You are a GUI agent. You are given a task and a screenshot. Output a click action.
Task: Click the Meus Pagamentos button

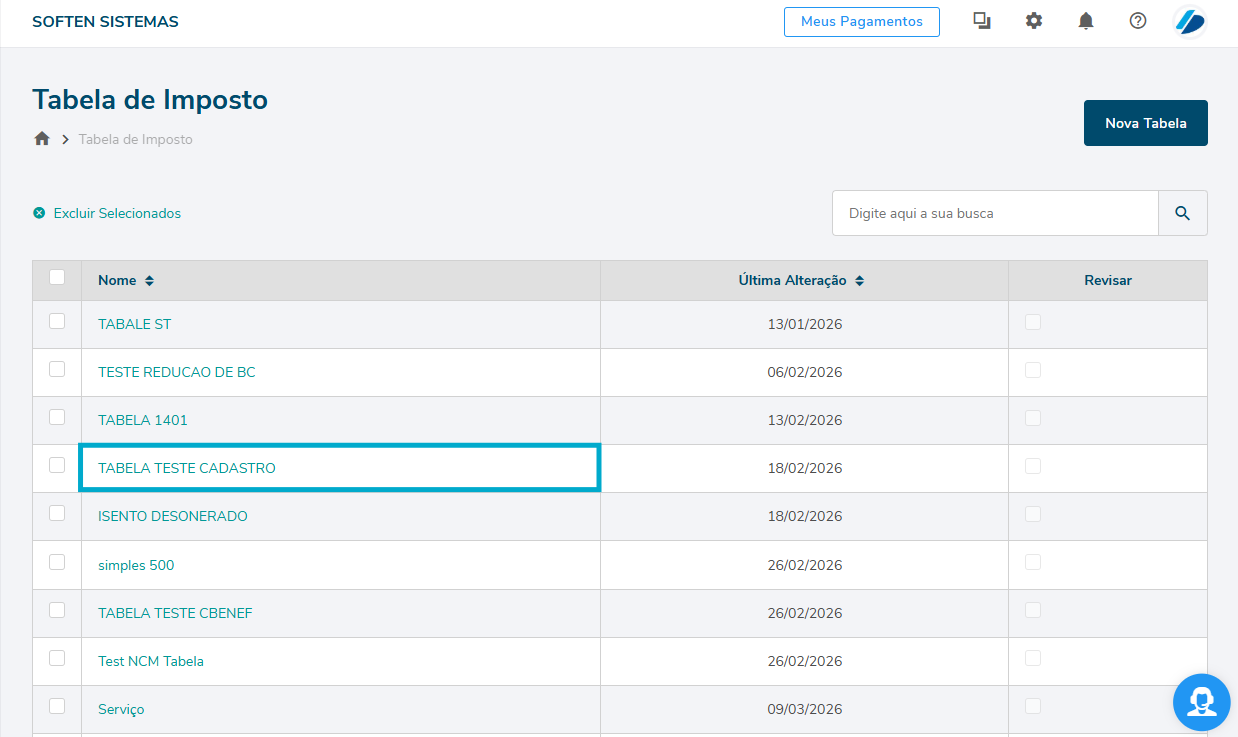tap(861, 22)
